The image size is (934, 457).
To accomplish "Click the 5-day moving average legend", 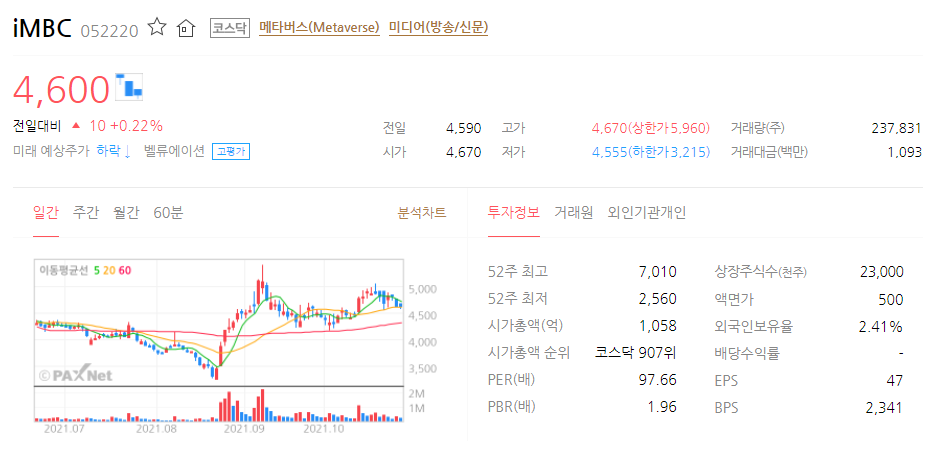I will pyautogui.click(x=97, y=270).
